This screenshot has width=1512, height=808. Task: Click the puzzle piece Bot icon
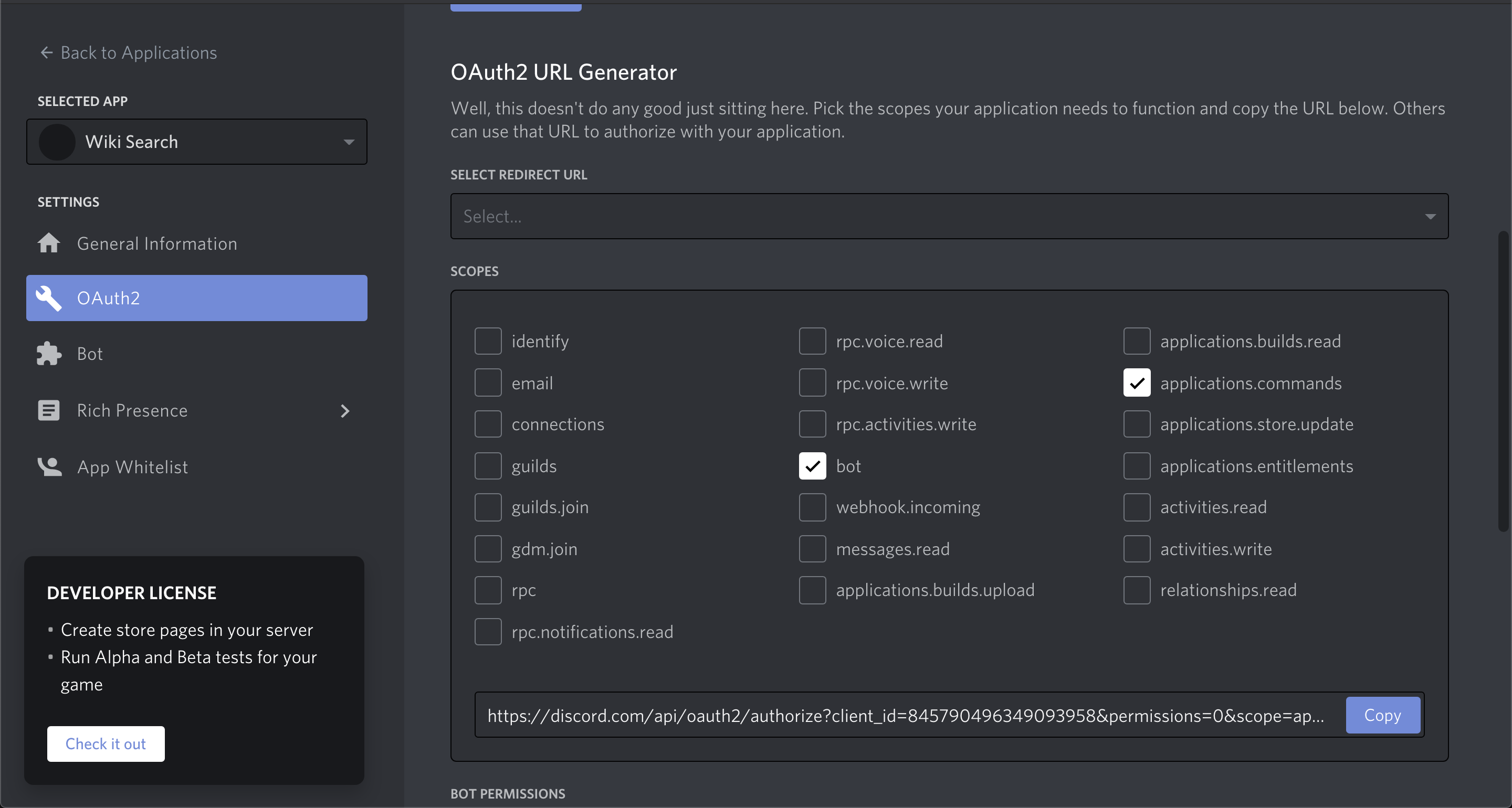(x=49, y=354)
